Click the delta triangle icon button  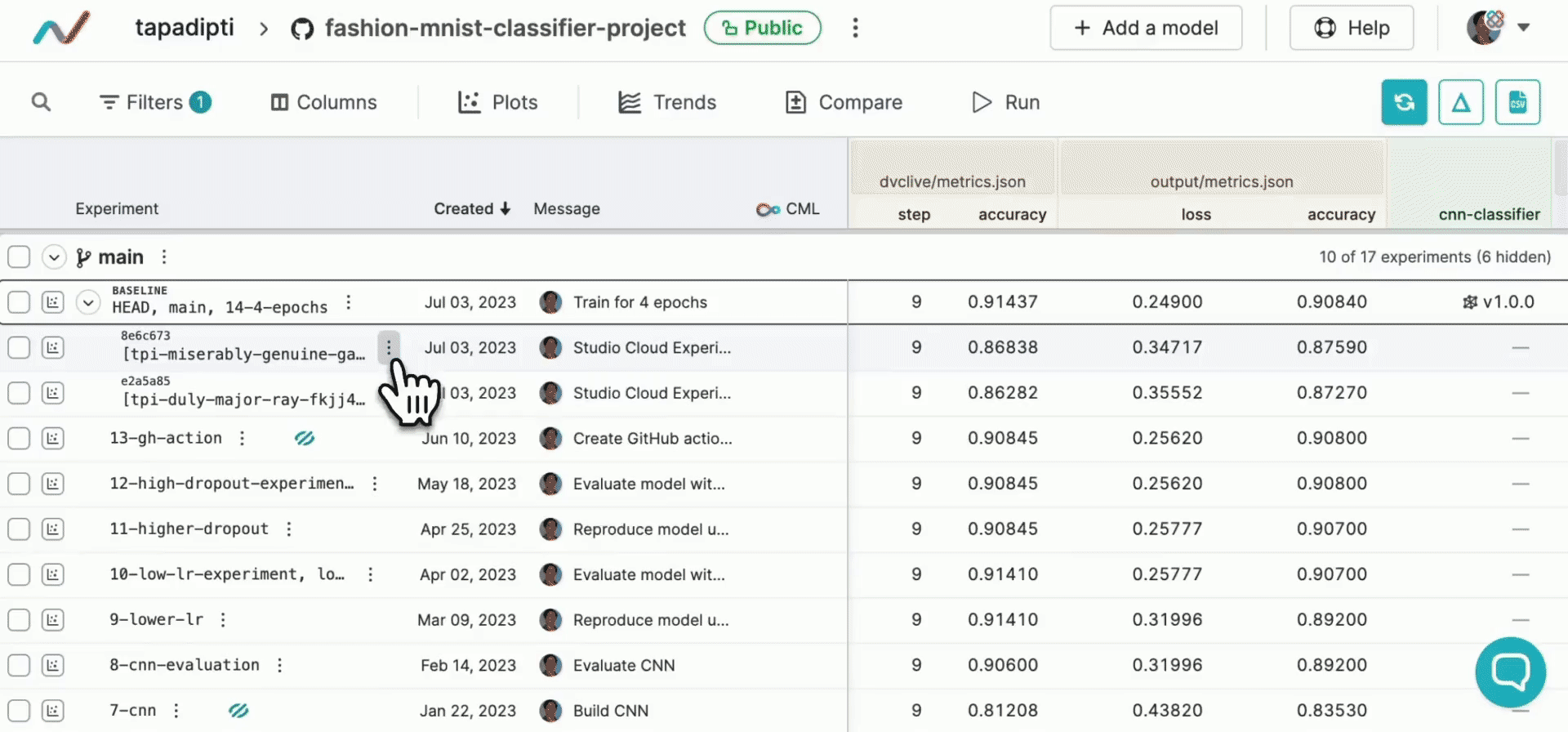point(1460,102)
